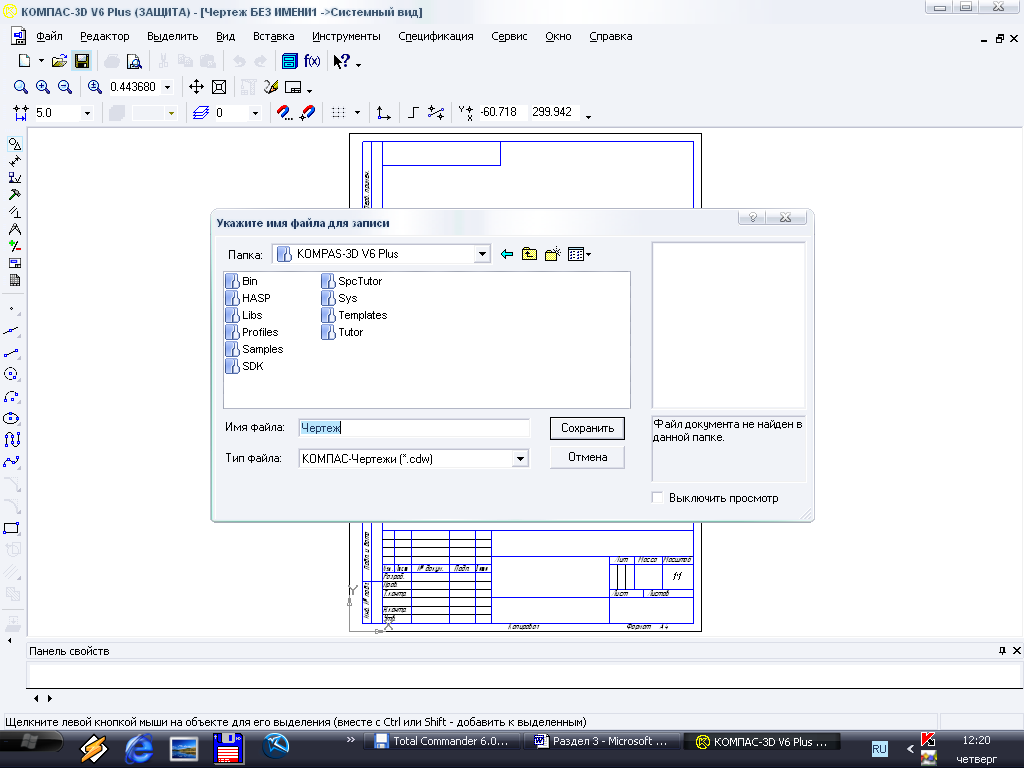The image size is (1024, 768).
Task: Click the Сохранить button
Action: tap(587, 428)
